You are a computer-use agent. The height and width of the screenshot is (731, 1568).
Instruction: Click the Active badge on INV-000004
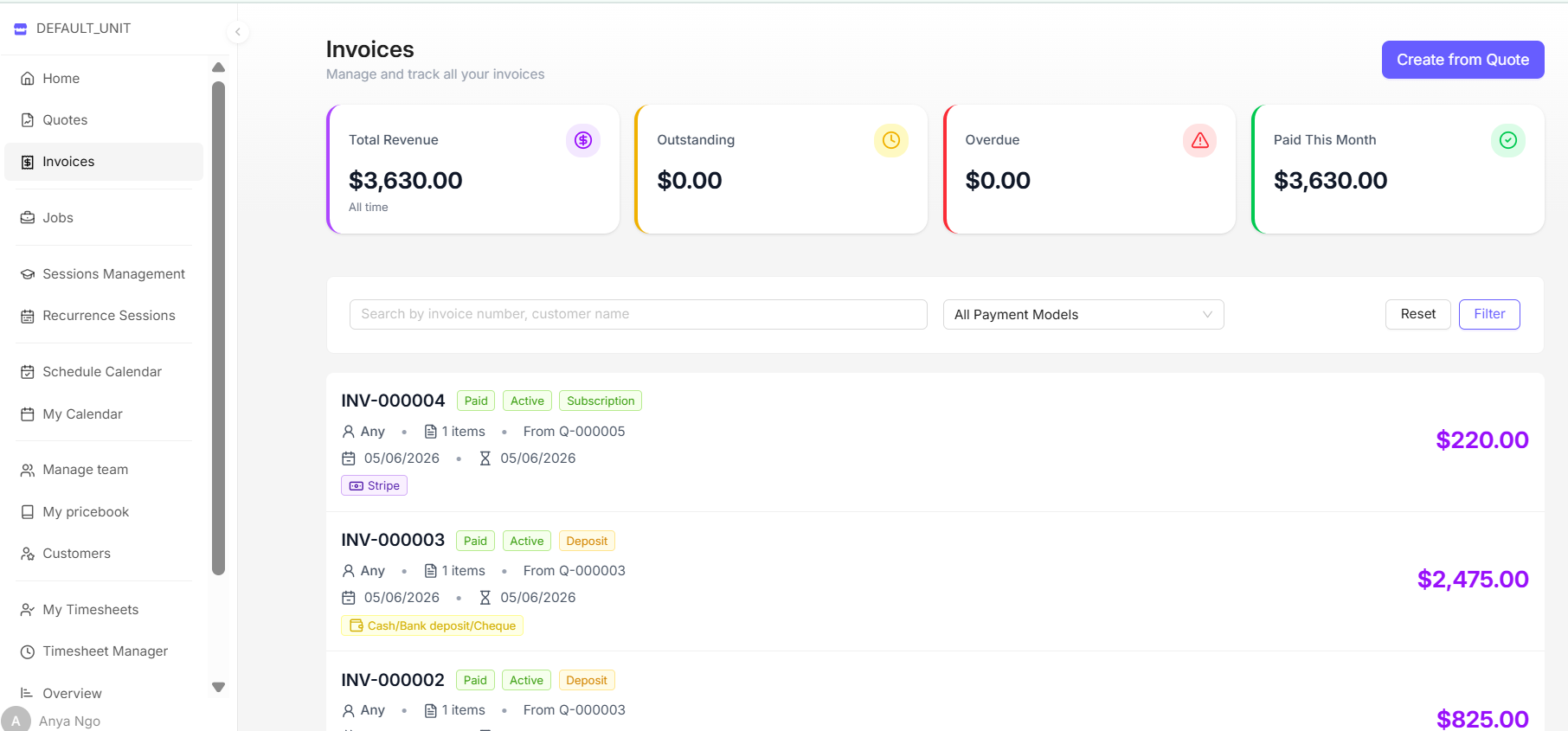click(527, 401)
